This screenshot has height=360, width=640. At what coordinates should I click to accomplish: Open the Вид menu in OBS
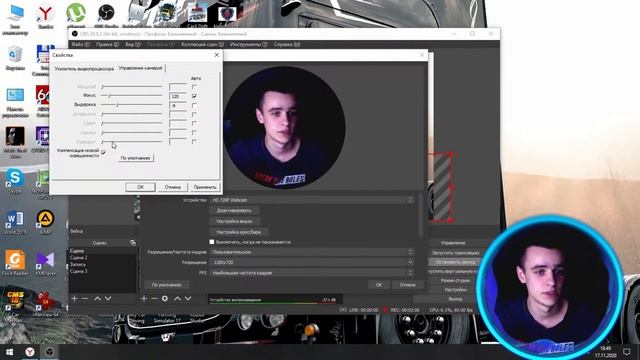(x=133, y=44)
